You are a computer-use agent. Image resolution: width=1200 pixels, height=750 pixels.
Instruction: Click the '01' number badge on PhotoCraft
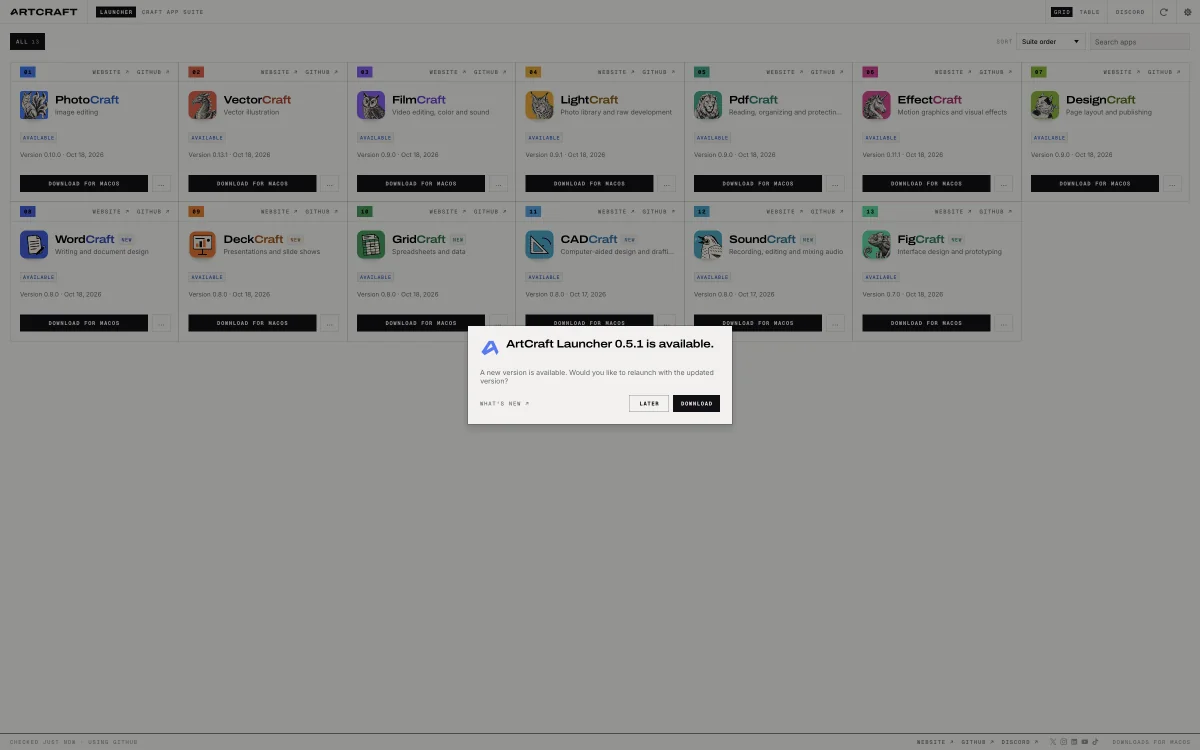pos(28,72)
